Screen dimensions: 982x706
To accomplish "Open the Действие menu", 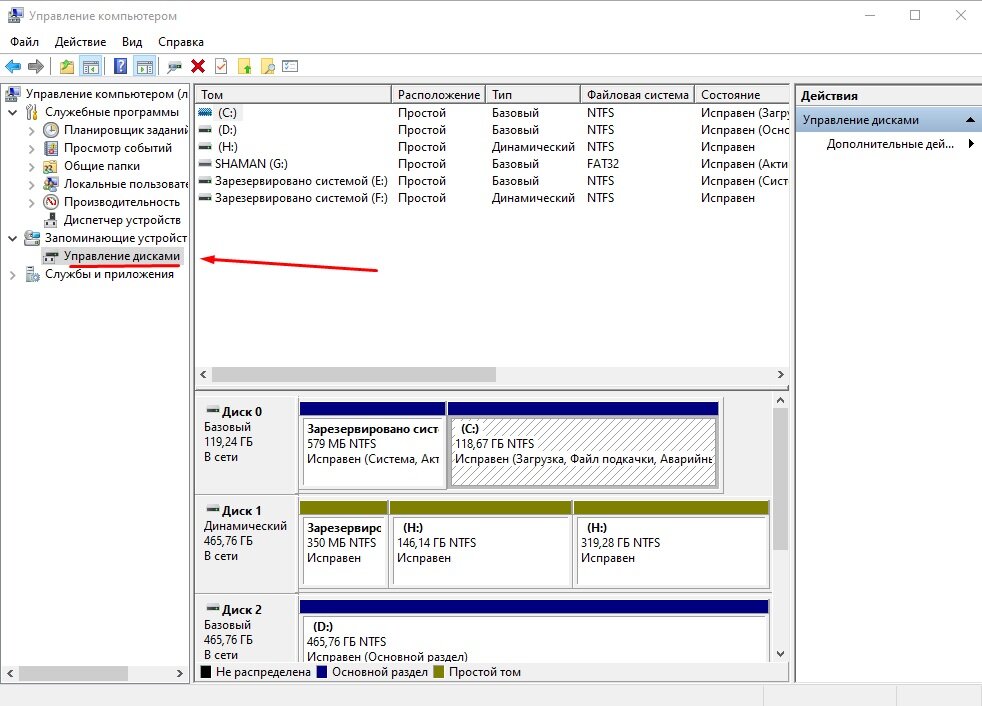I will point(80,42).
